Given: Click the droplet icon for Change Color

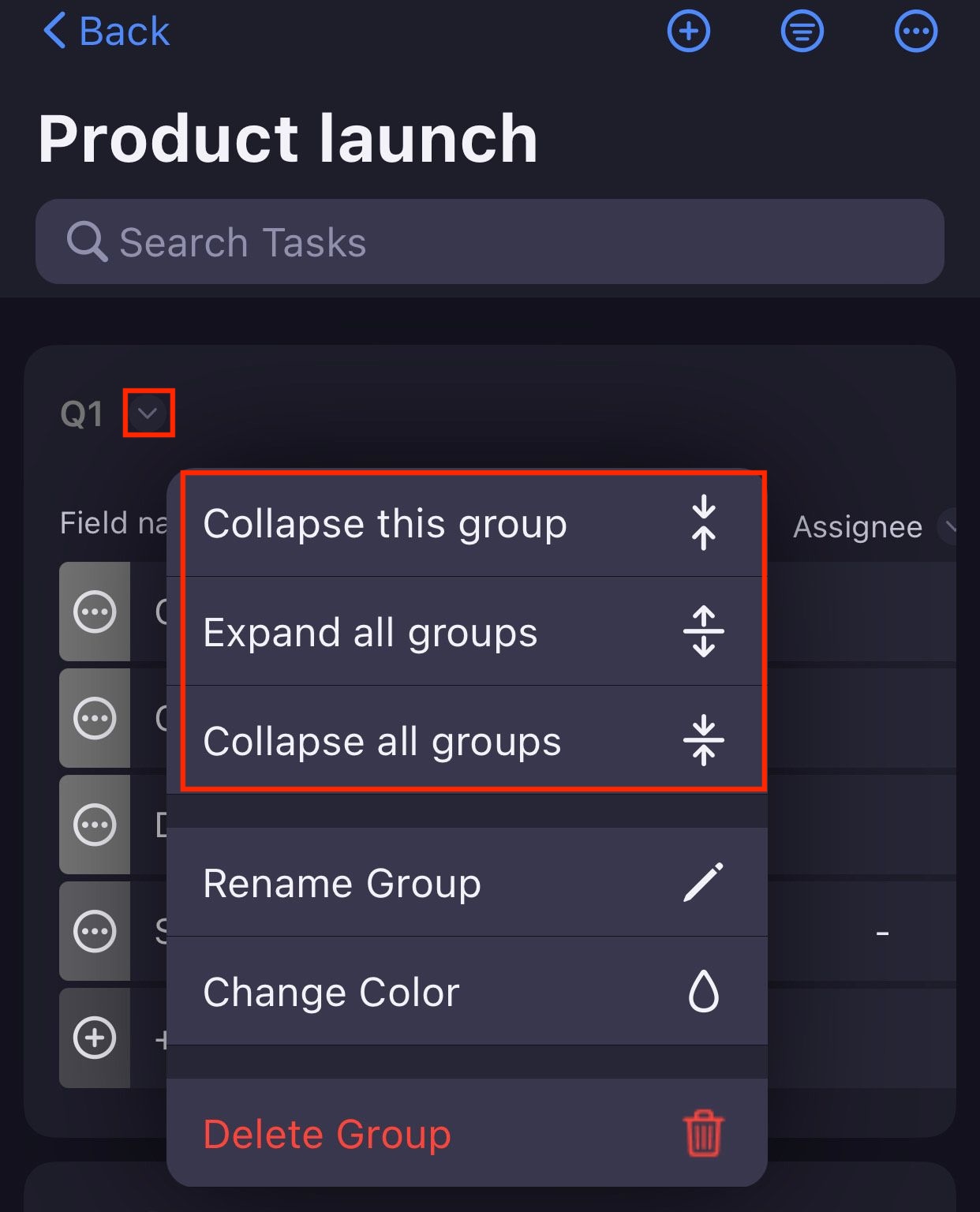Looking at the screenshot, I should pos(703,991).
